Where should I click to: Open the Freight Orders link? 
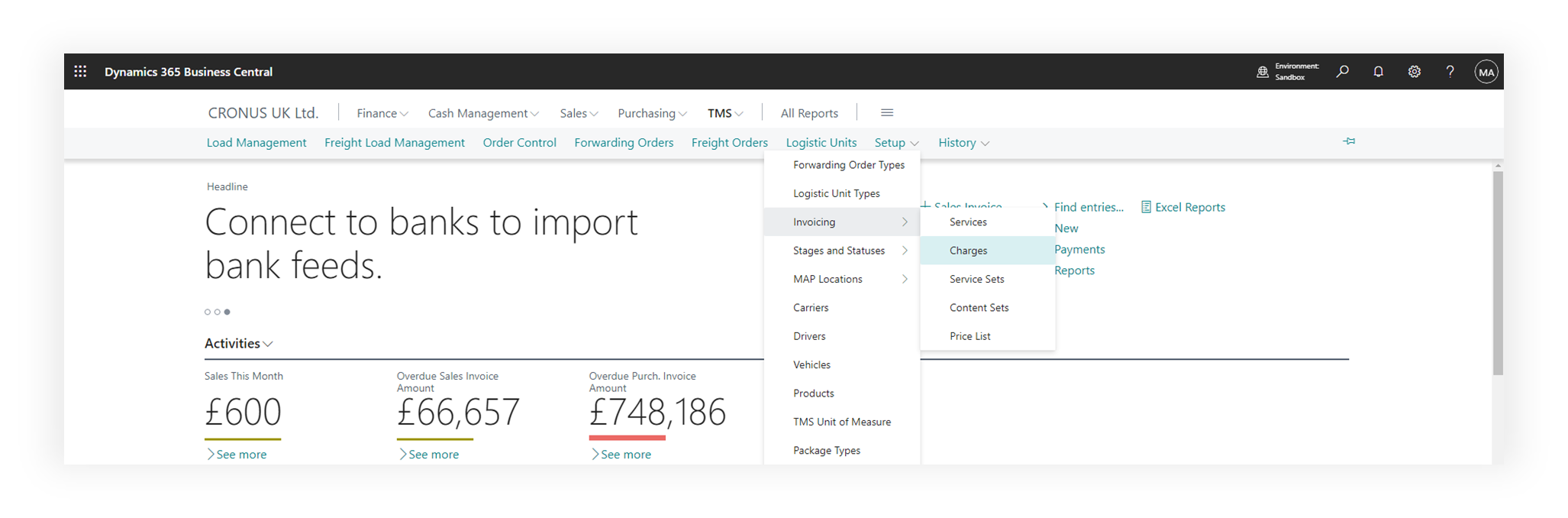coord(729,143)
